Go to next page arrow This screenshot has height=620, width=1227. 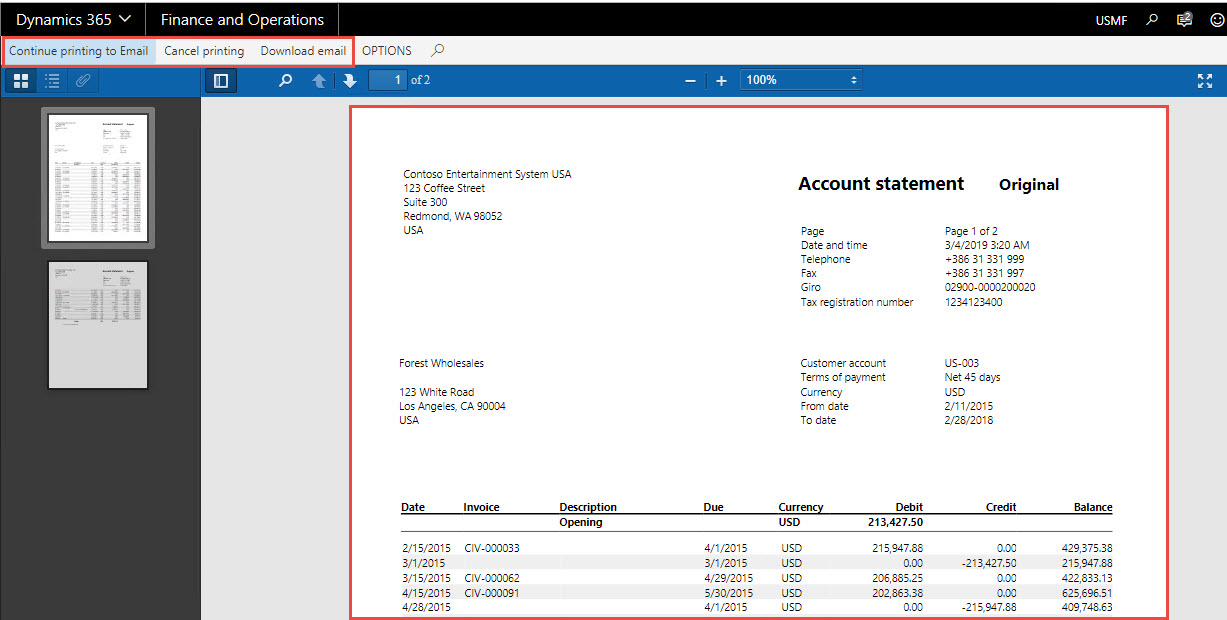349,81
